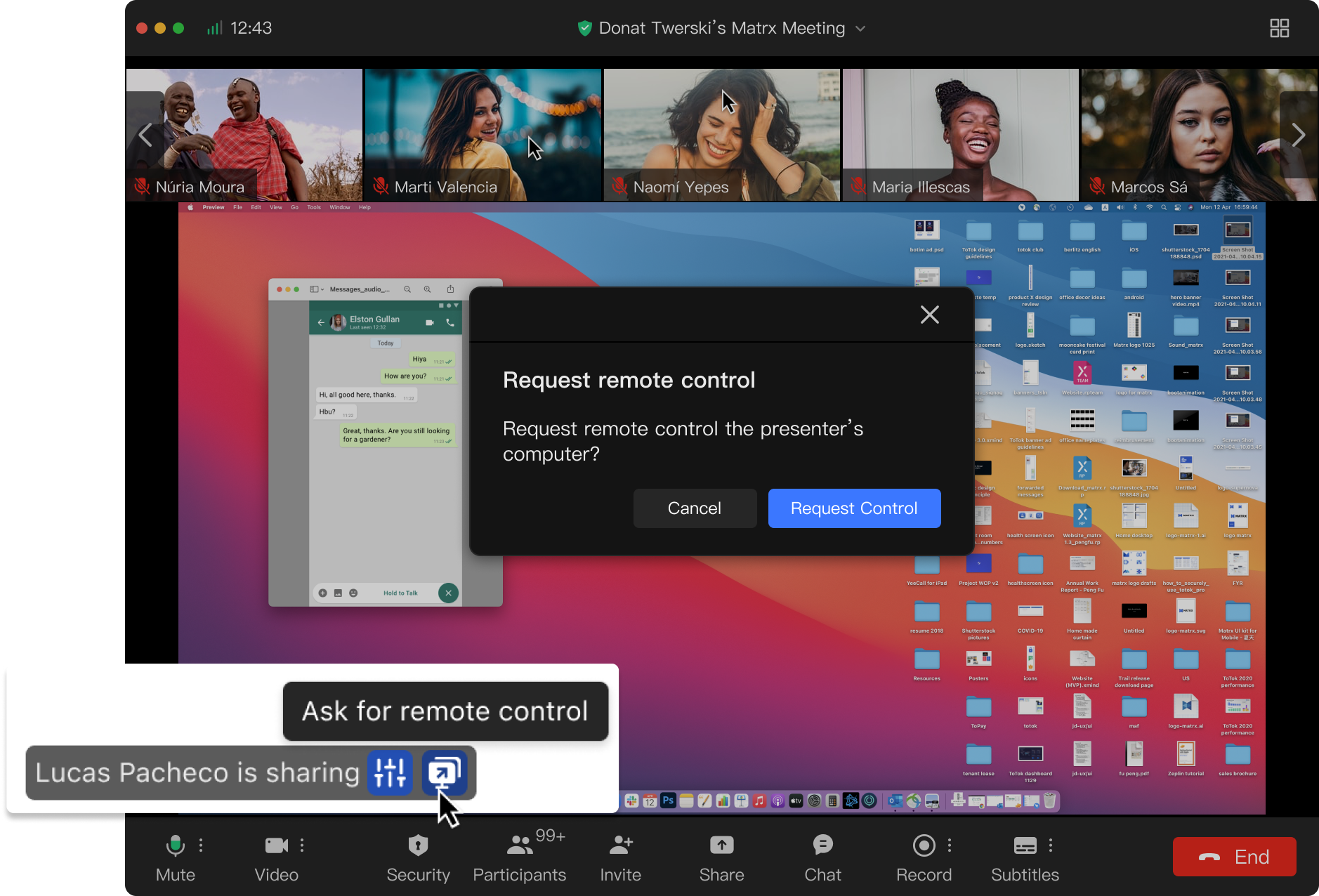Viewport: 1319px width, 896px height.
Task: Toggle the Video camera
Action: (x=276, y=845)
